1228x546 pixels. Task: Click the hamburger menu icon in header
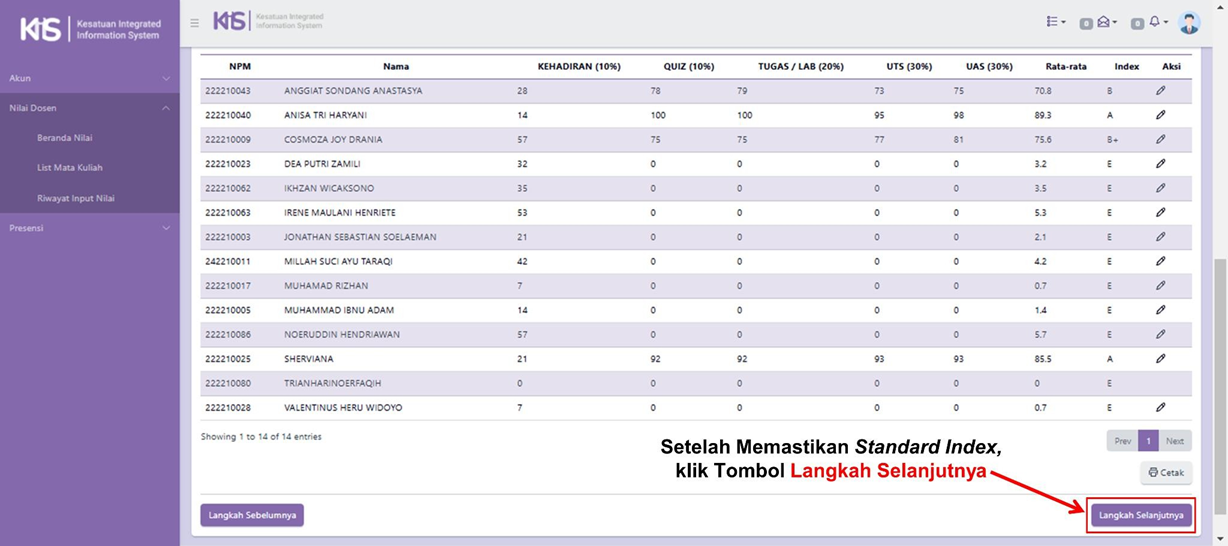coord(195,23)
